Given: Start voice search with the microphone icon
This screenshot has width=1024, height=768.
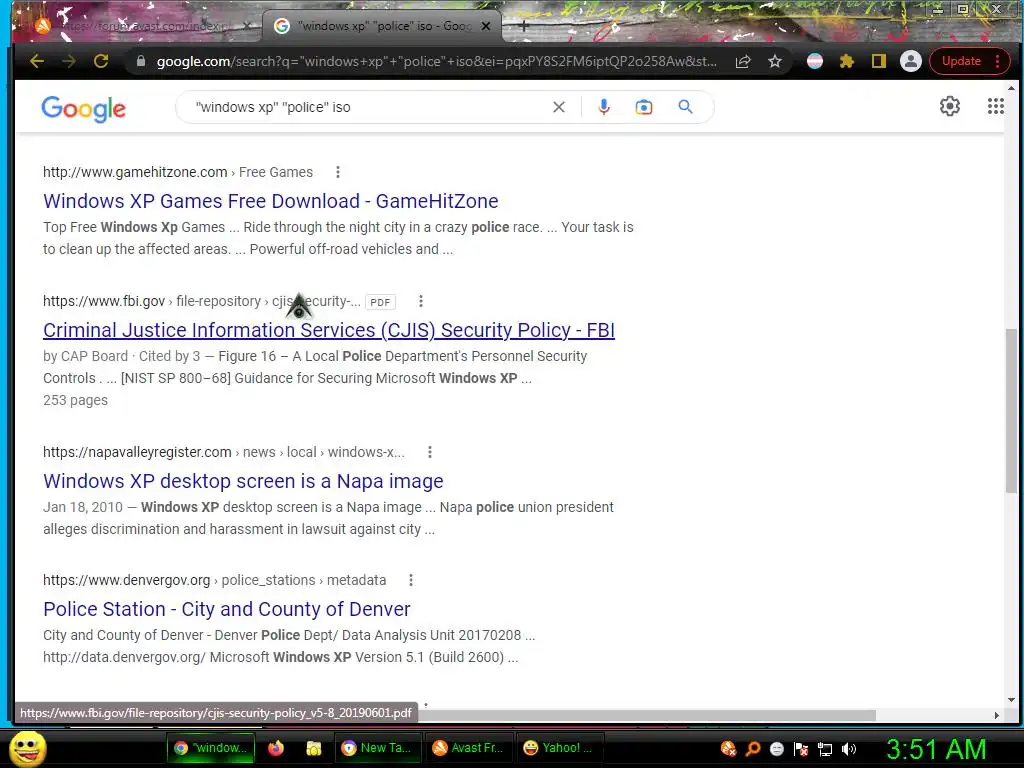Looking at the screenshot, I should tap(604, 107).
